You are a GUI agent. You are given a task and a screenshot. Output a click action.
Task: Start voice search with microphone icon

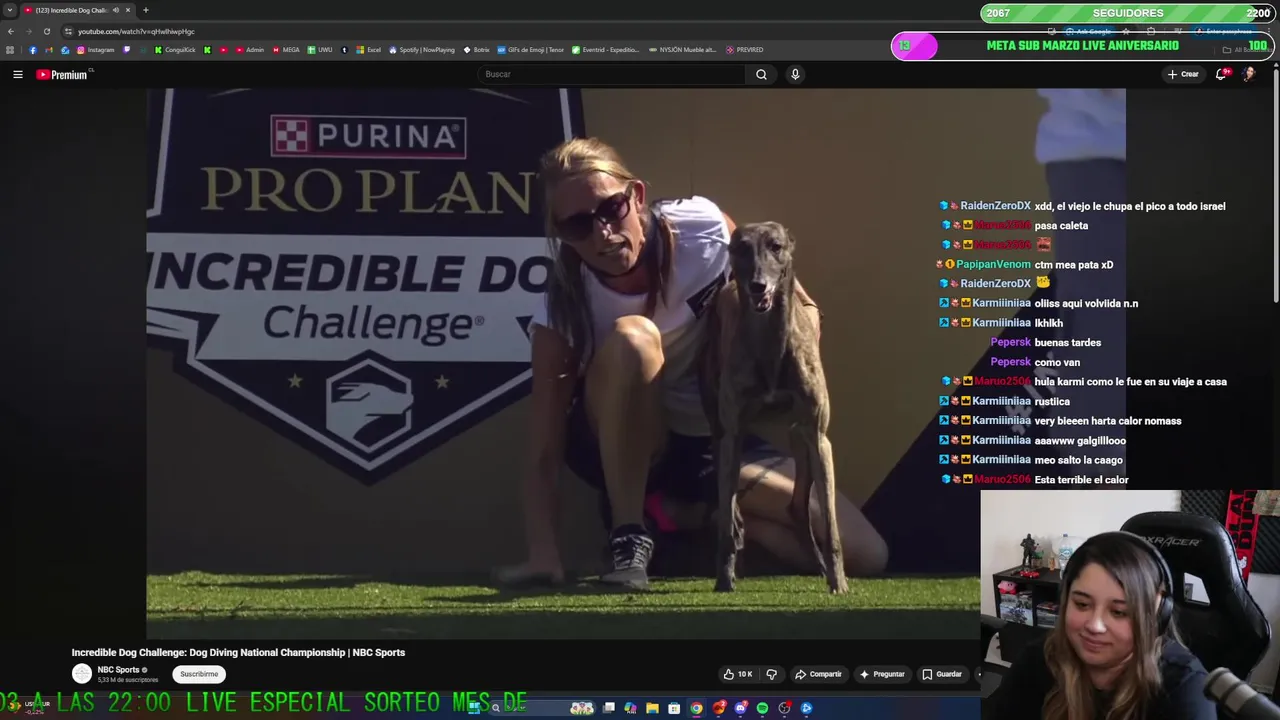pos(795,74)
